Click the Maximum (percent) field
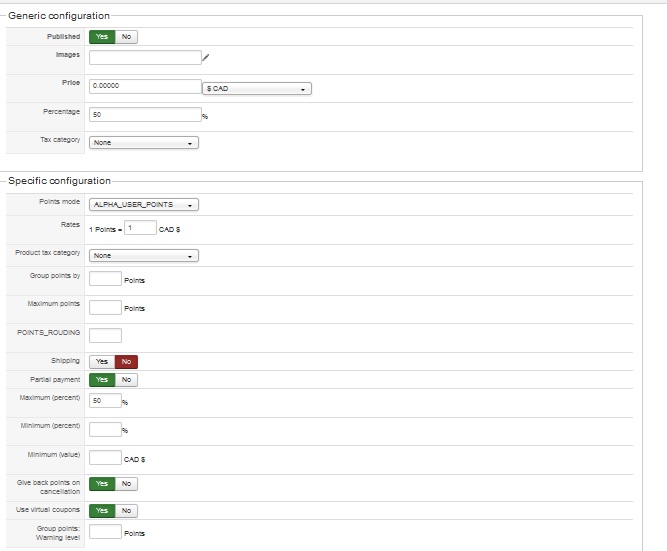This screenshot has width=667, height=551. (x=105, y=401)
